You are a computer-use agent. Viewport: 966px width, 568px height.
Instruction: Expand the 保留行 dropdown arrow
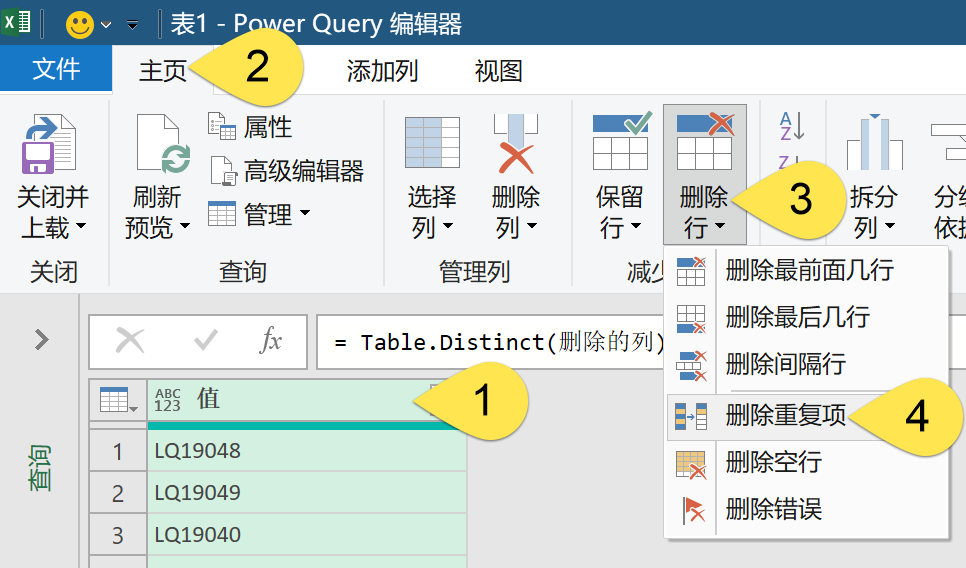coord(636,226)
